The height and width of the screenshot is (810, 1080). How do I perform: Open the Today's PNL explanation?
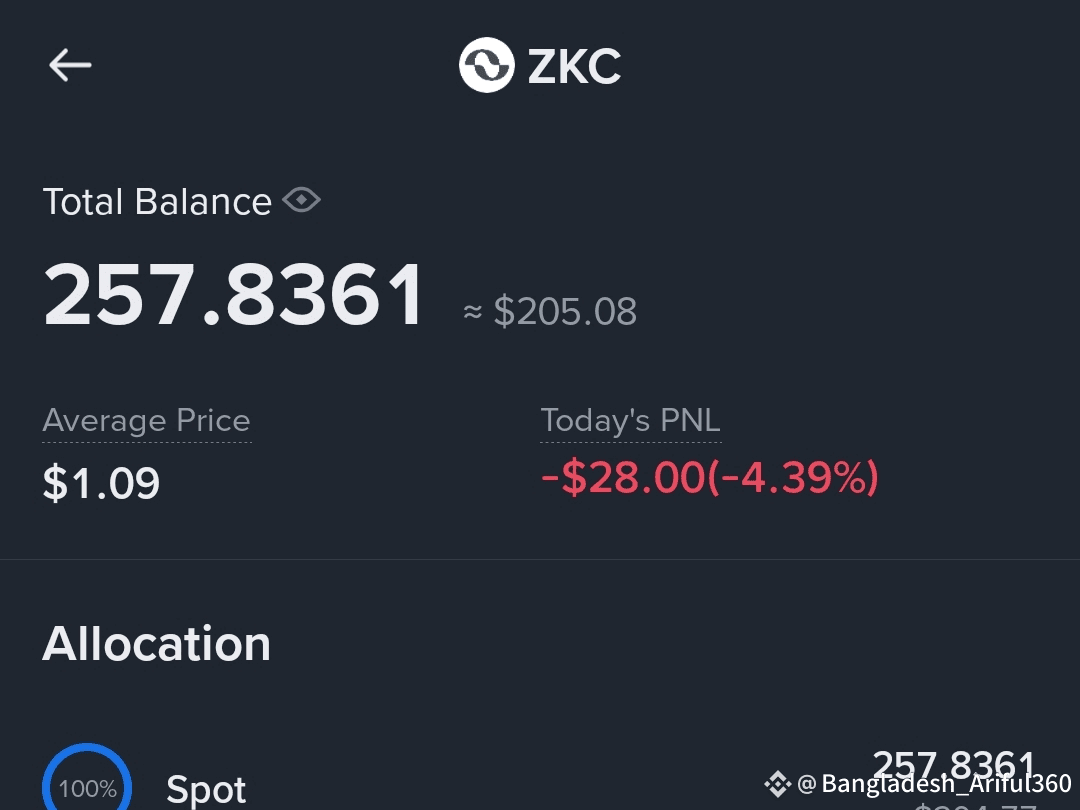pos(630,420)
